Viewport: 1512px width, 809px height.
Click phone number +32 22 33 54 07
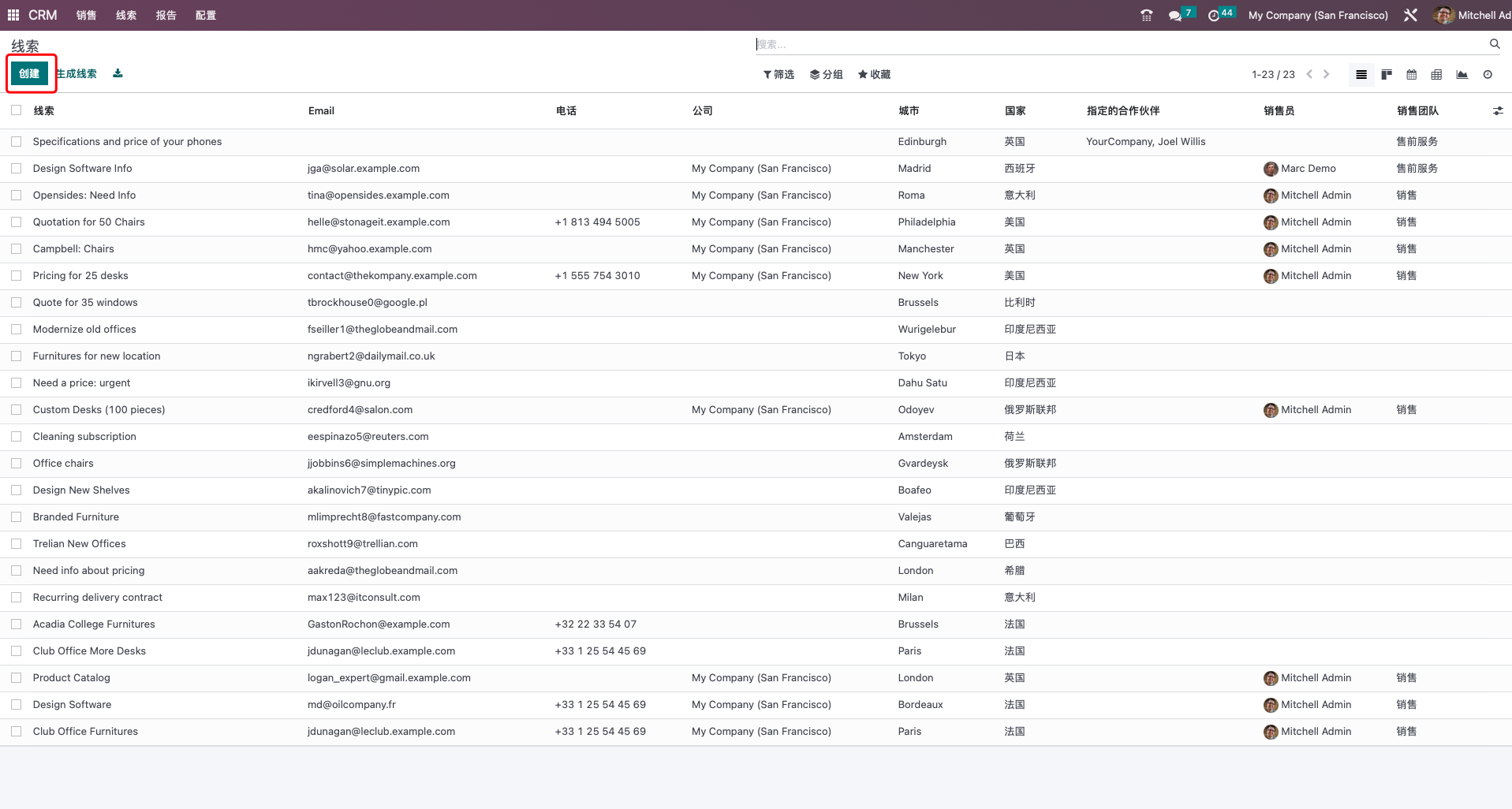595,624
